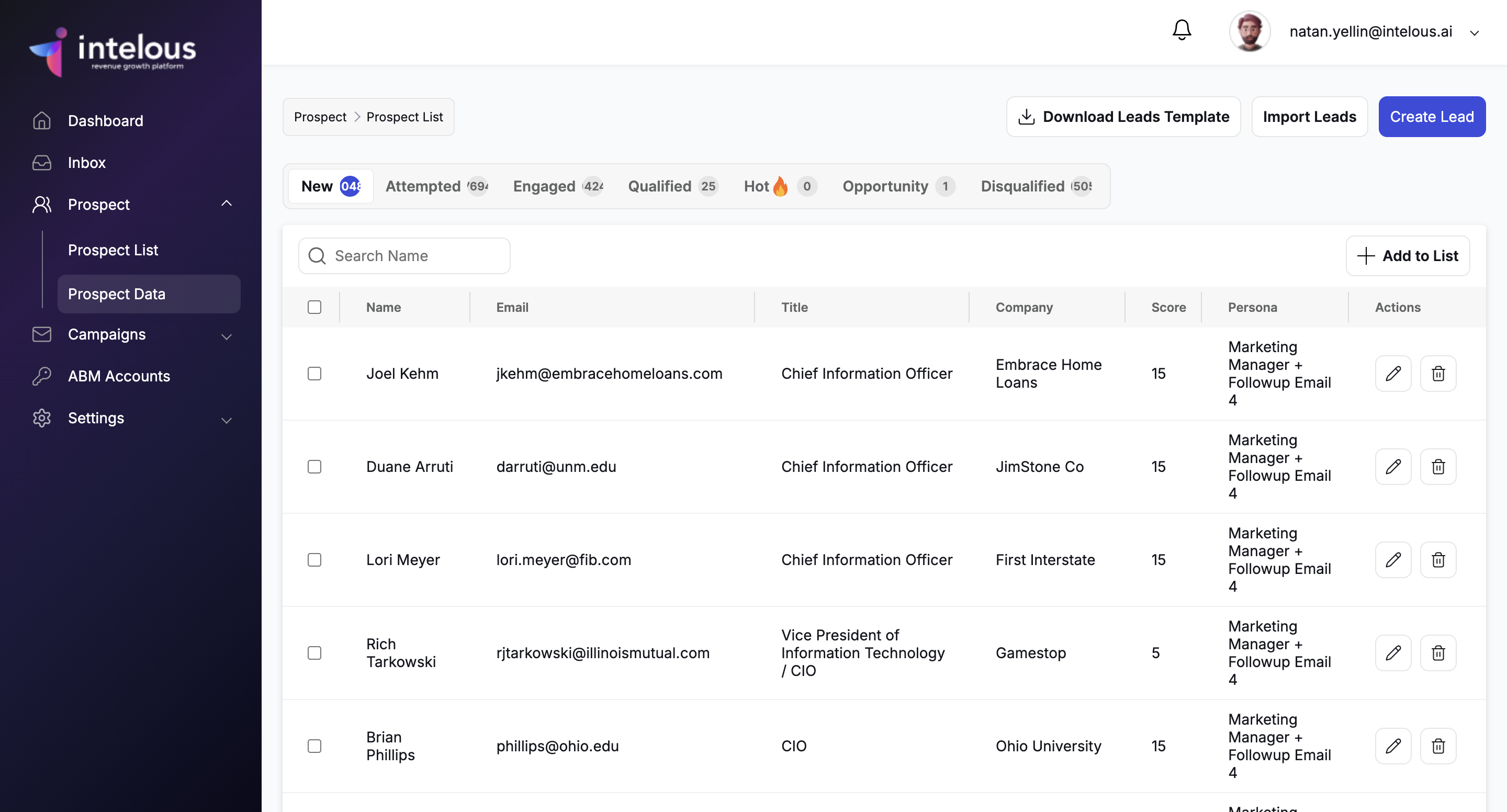Screen dimensions: 1507x812
Task: Click trash icon for Rich Tarkowski row
Action: pyautogui.click(x=1438, y=652)
